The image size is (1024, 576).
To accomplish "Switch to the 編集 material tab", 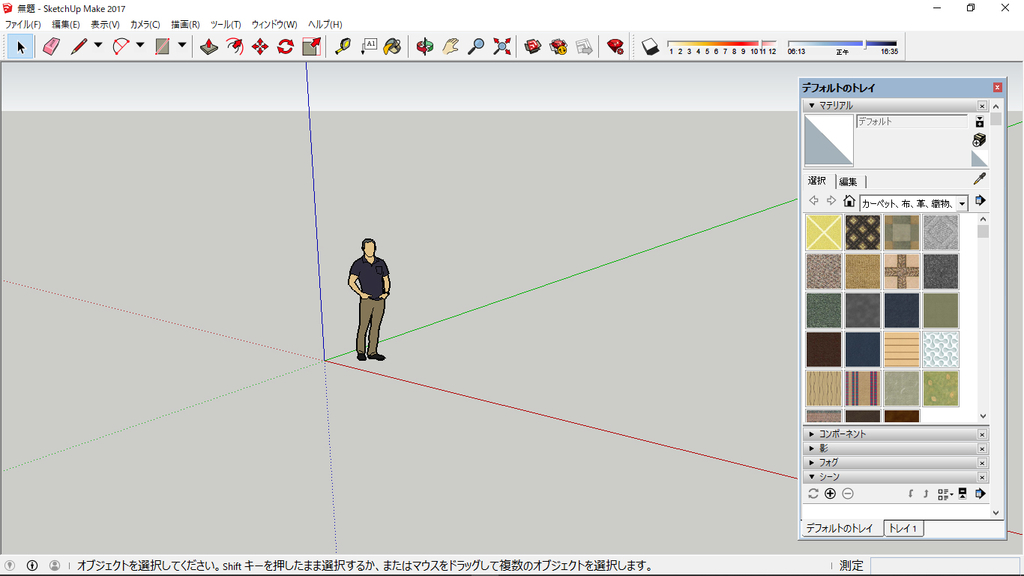I will (848, 182).
